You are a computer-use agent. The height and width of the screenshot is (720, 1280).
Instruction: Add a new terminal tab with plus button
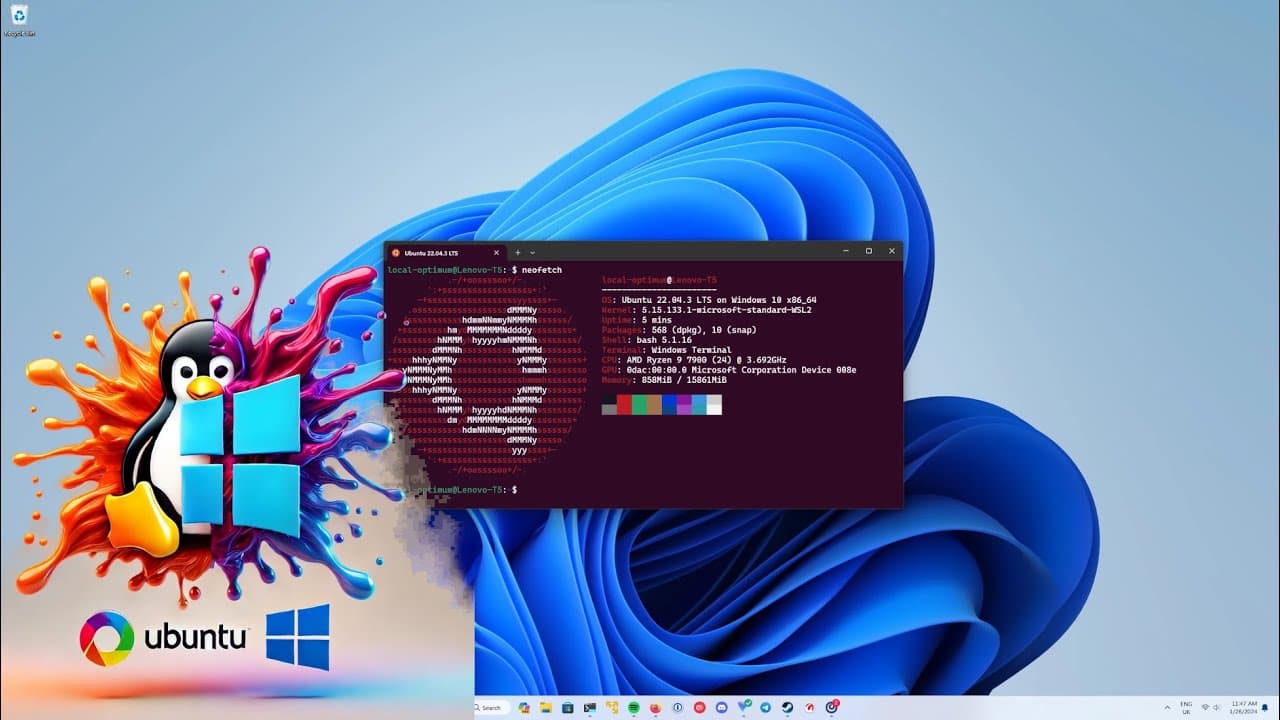(517, 252)
